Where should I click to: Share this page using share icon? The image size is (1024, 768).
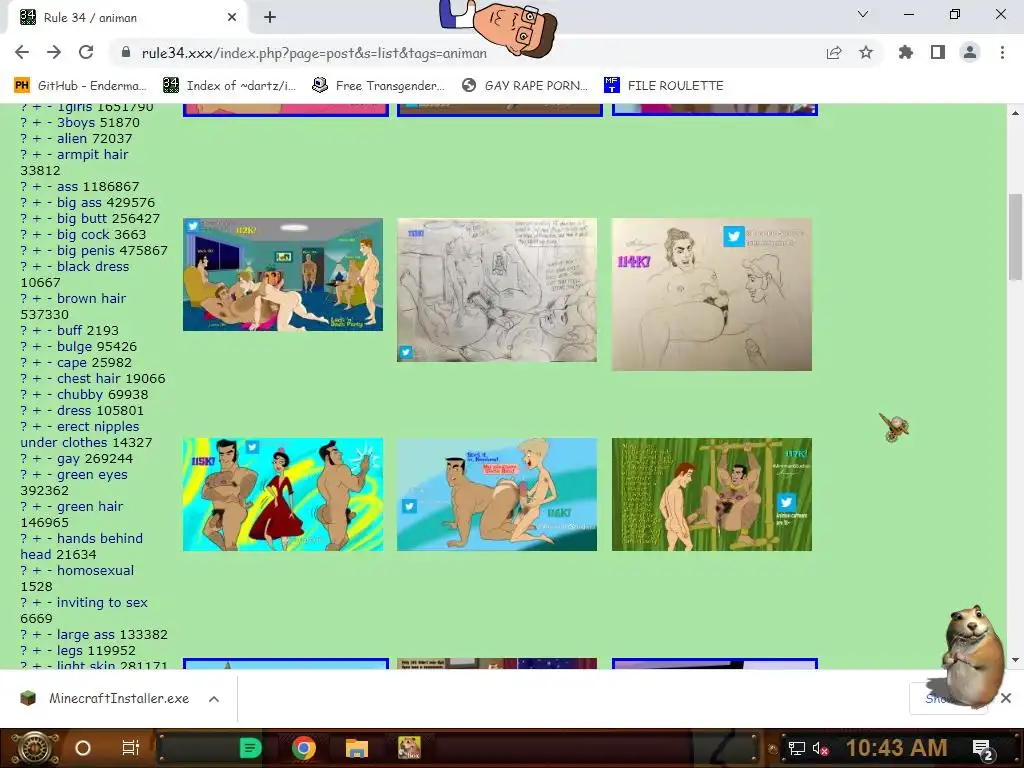tap(833, 53)
